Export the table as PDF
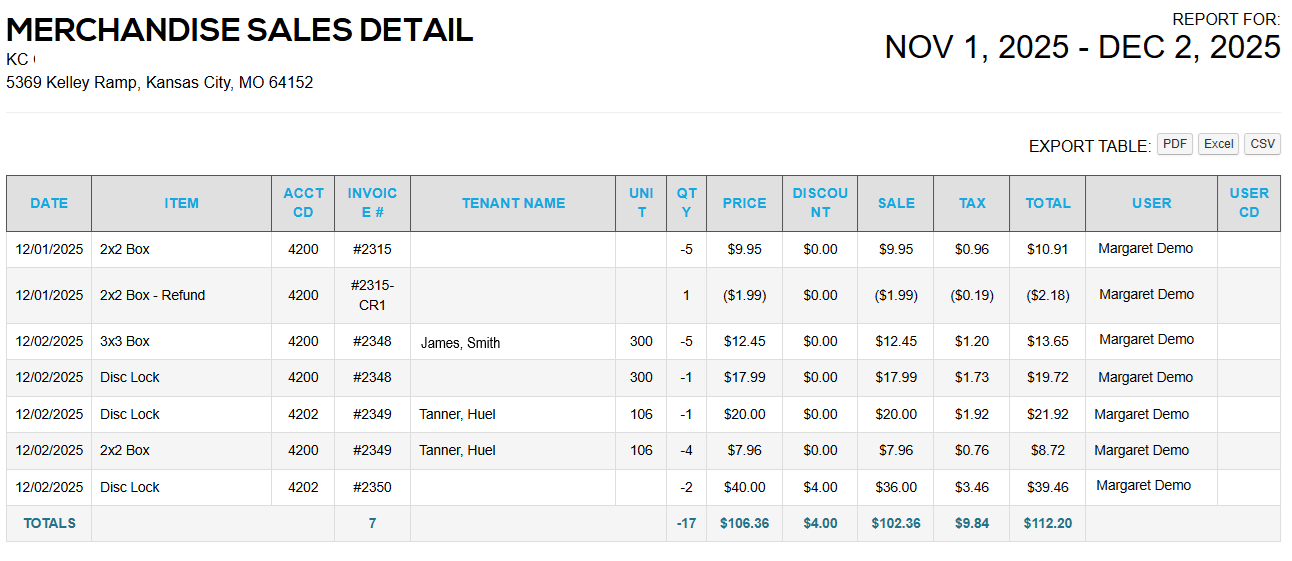 tap(1175, 144)
